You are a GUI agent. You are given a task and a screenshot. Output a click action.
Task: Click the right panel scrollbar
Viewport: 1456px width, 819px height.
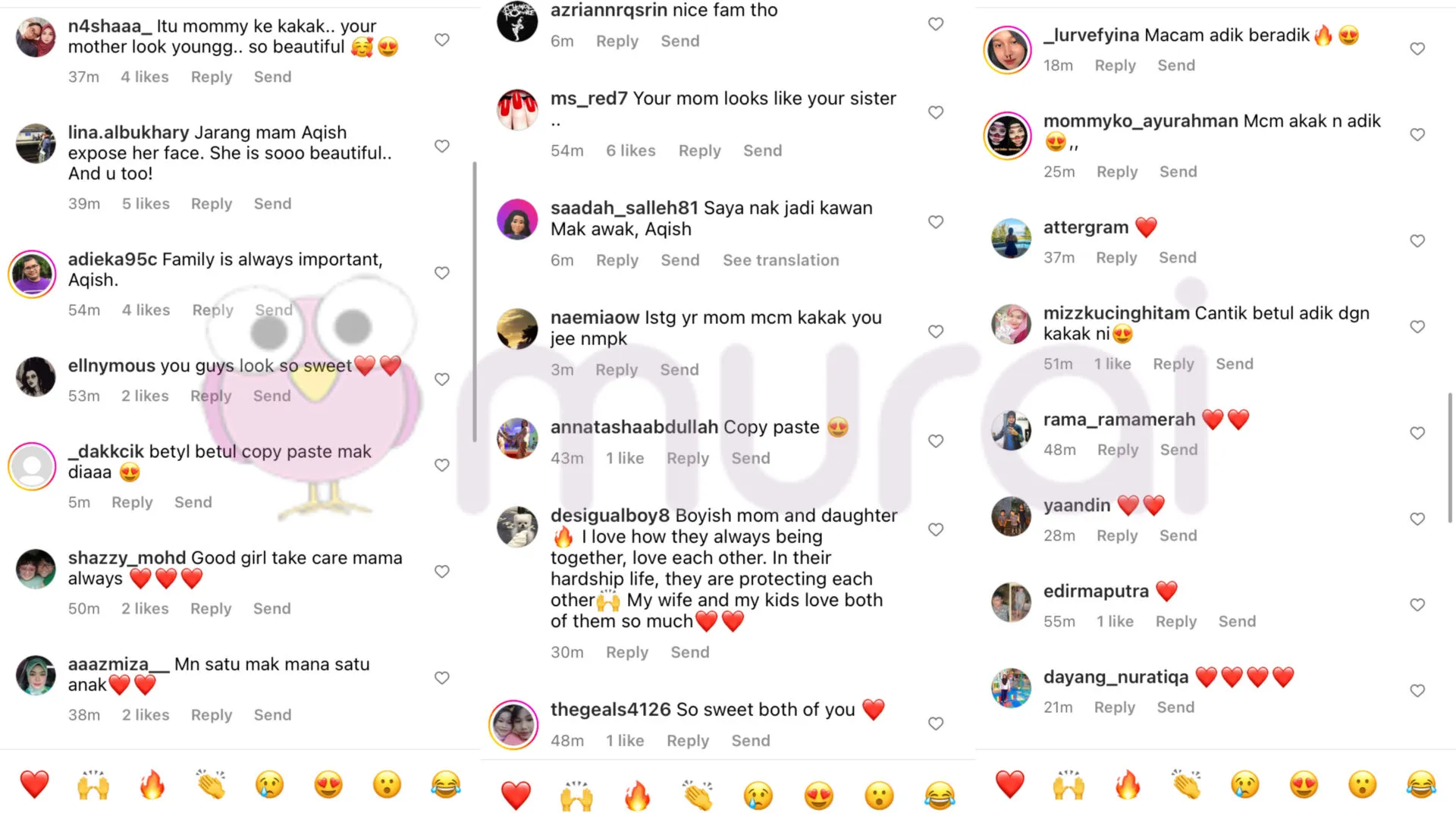click(1450, 457)
